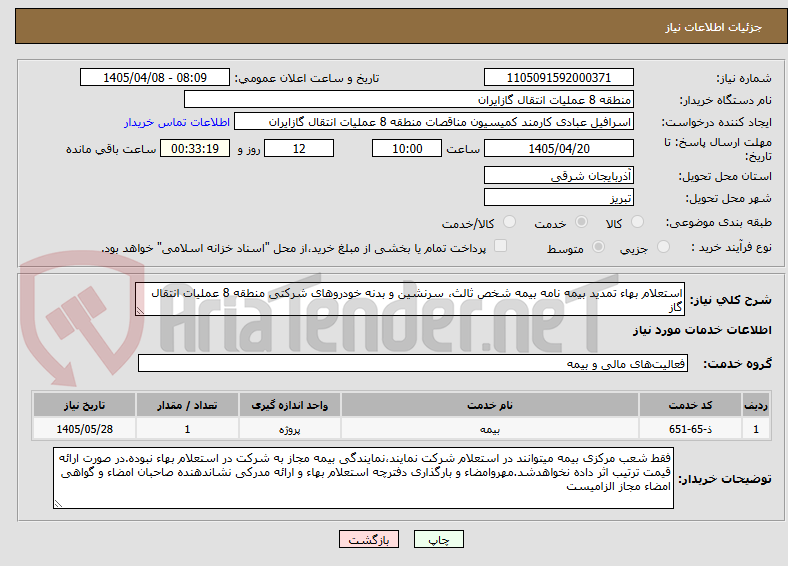The image size is (788, 566).
Task: Select the متوسط purchase type radio
Action: (x=598, y=246)
